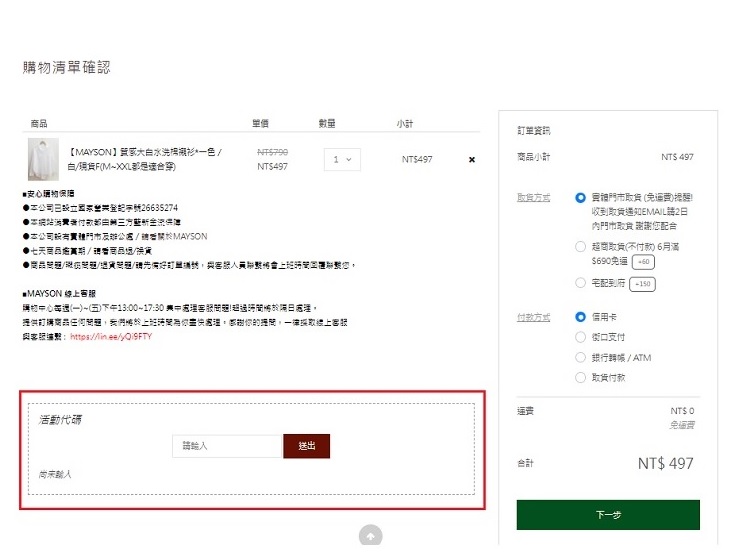Click the green 下一步 button
731x558 pixels.
(x=608, y=515)
